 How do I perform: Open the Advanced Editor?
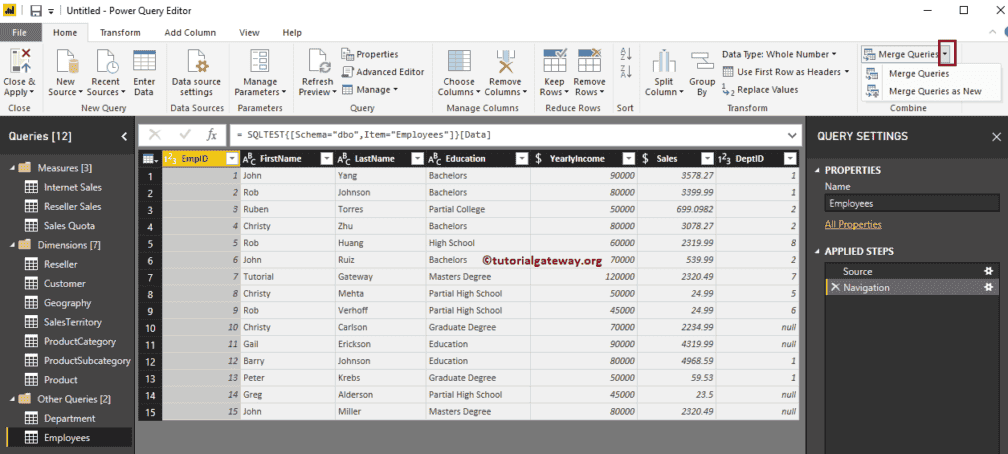point(383,72)
